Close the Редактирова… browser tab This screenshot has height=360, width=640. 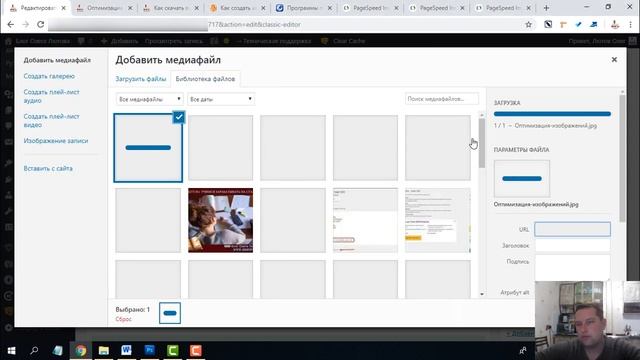tap(63, 8)
